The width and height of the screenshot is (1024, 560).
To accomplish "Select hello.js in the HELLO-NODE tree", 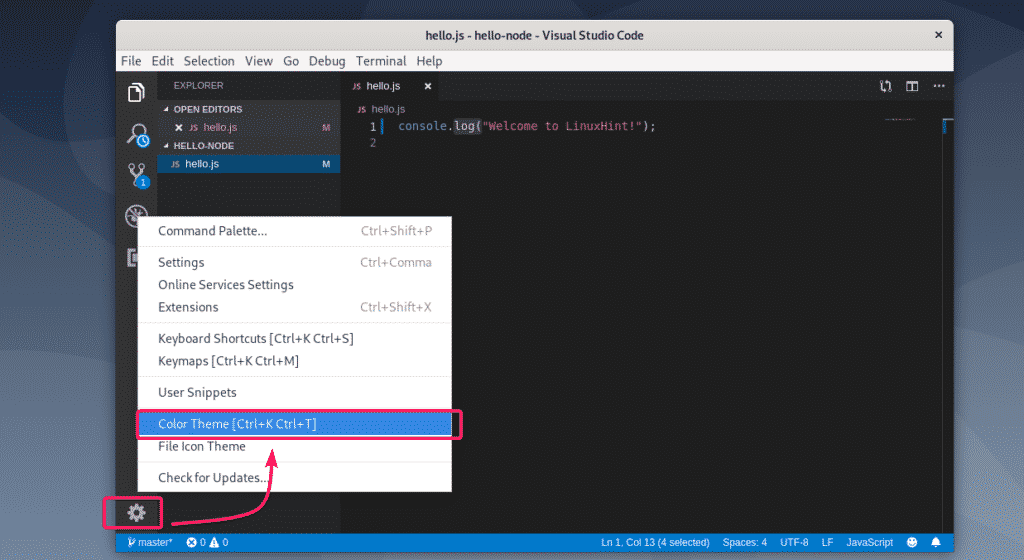I will click(202, 164).
